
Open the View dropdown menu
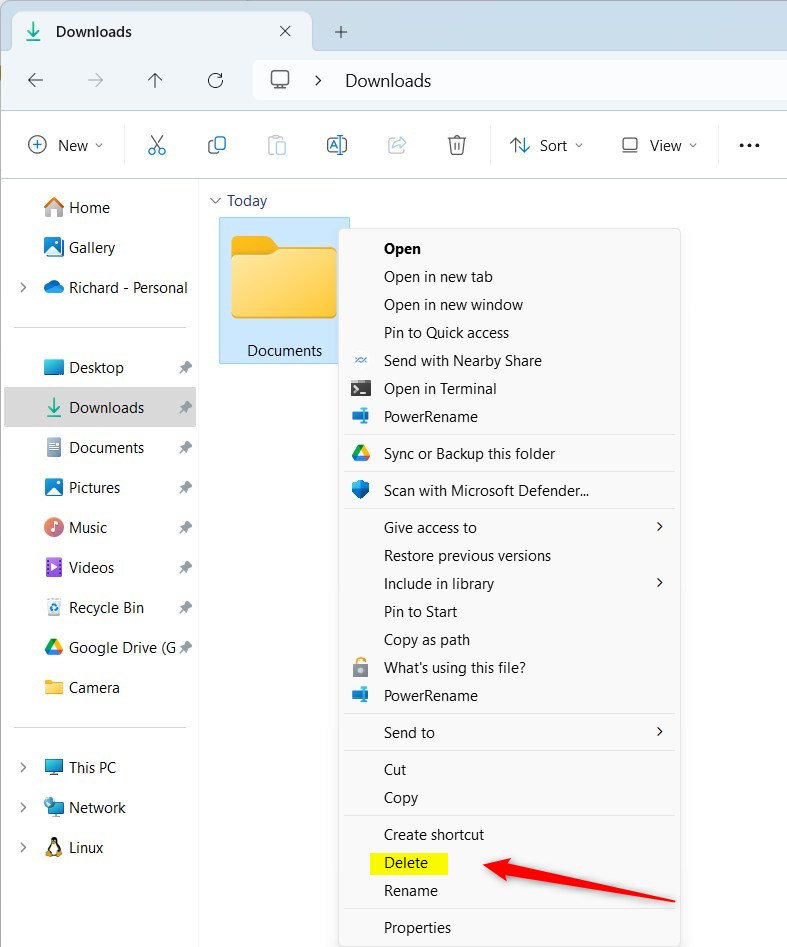tap(658, 145)
